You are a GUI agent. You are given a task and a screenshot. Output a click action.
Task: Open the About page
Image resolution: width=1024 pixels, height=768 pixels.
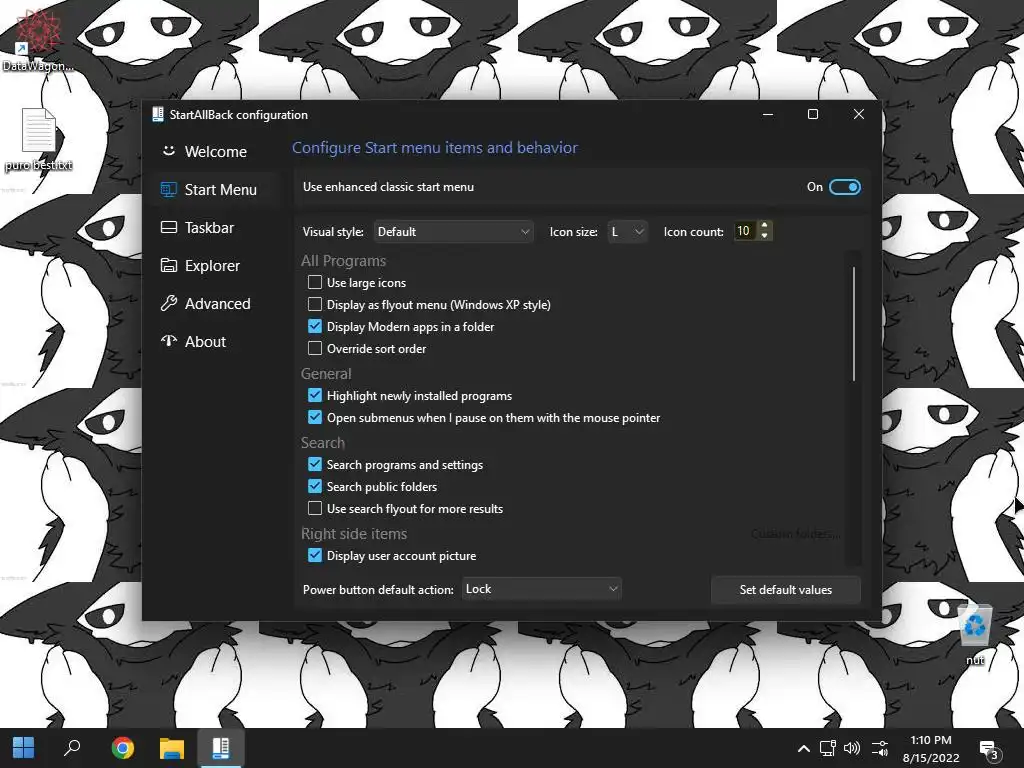(x=215, y=342)
